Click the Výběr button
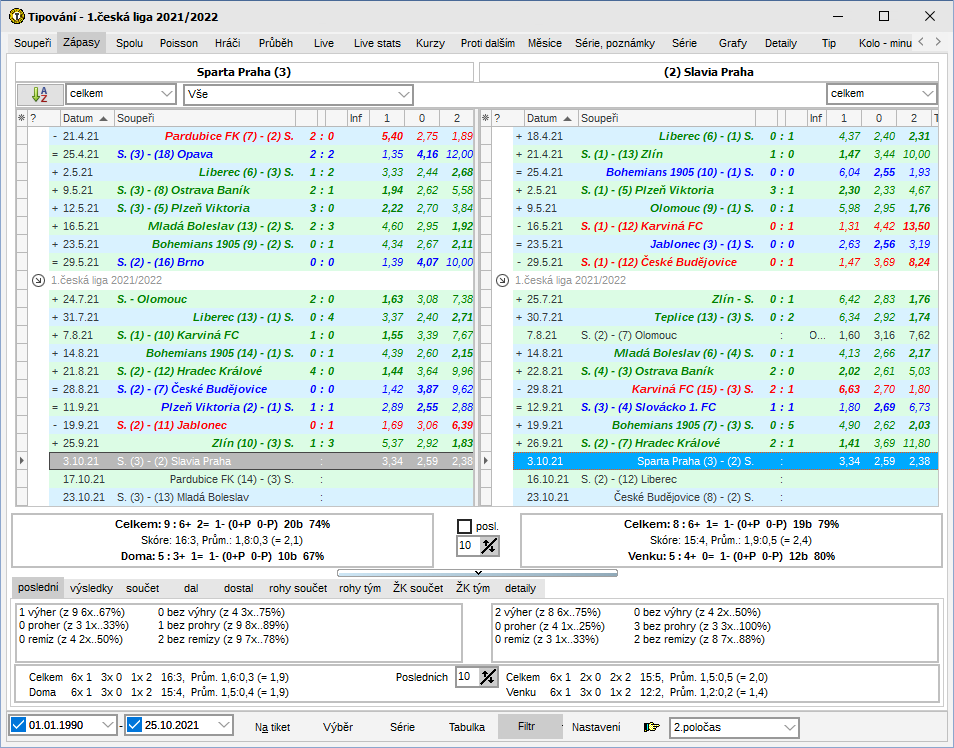Image resolution: width=954 pixels, height=748 pixels. (x=338, y=727)
